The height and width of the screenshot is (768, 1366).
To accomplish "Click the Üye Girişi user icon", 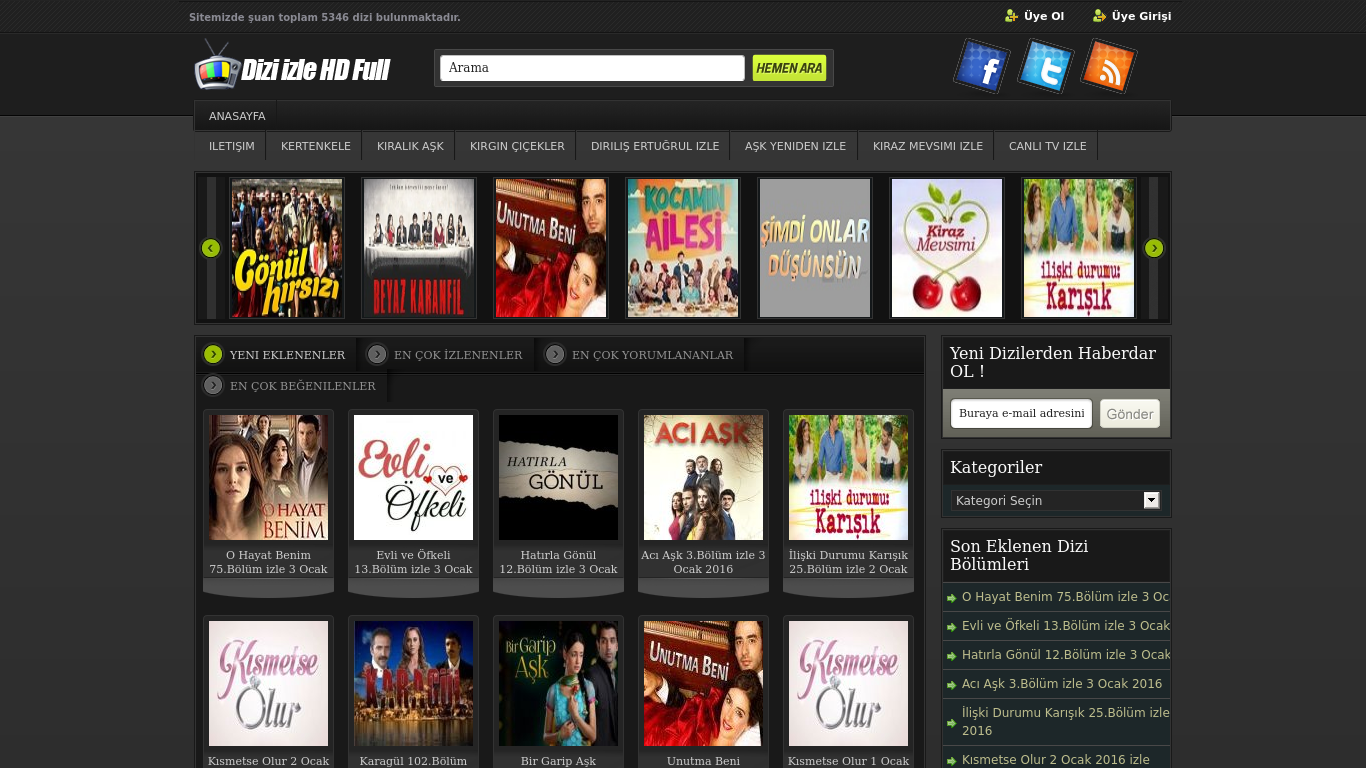I will 1099,16.
